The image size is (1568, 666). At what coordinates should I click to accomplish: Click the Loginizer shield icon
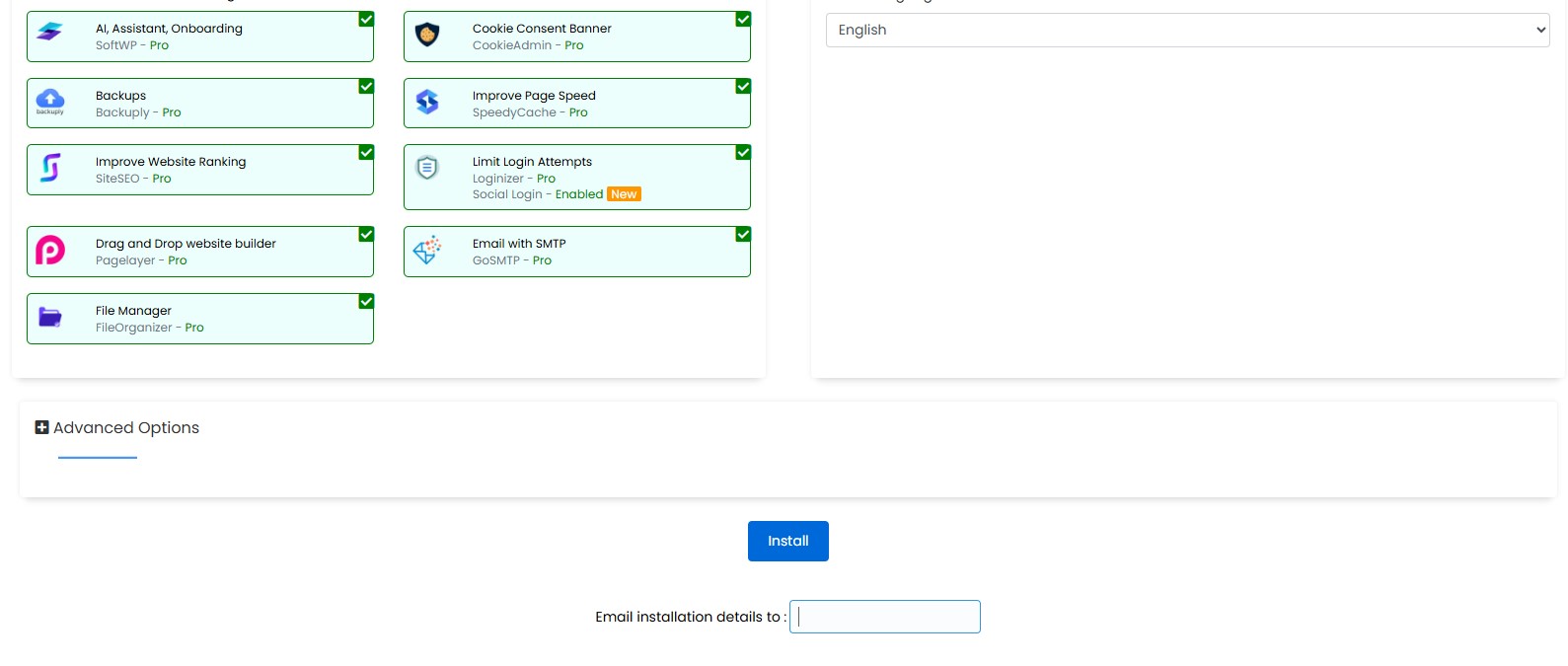click(x=427, y=168)
